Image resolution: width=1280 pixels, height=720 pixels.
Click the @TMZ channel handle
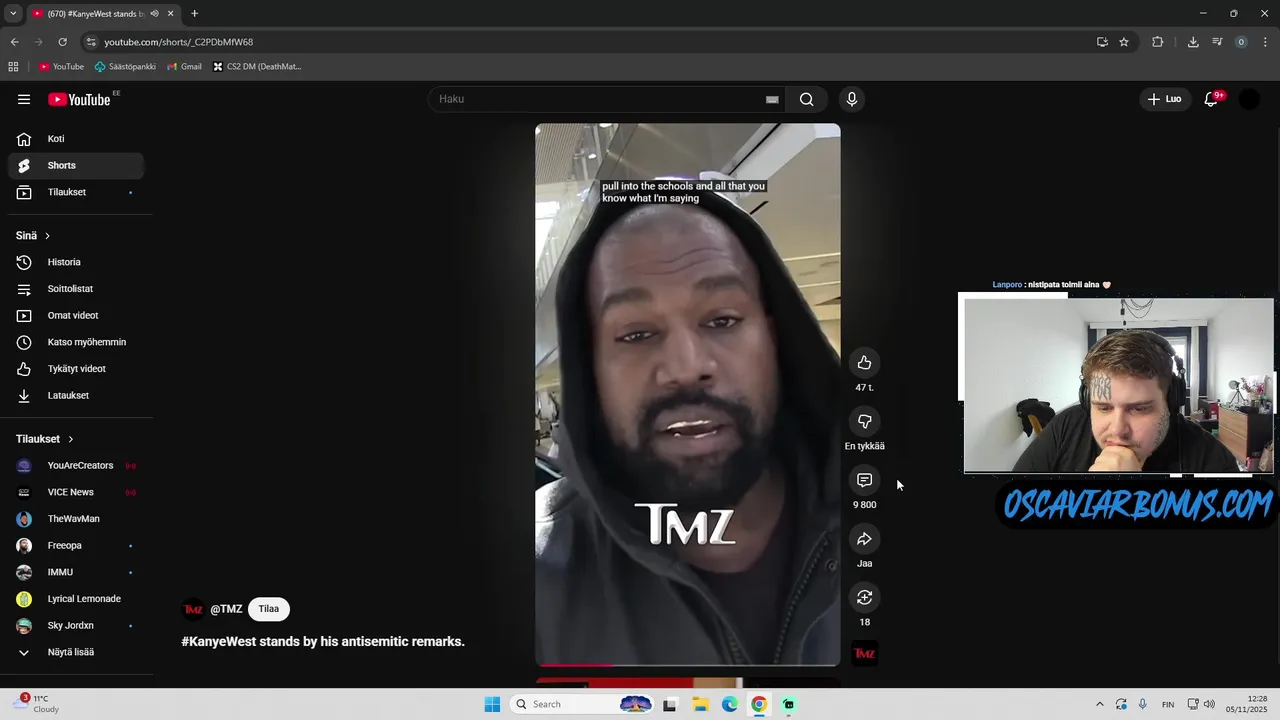click(226, 609)
